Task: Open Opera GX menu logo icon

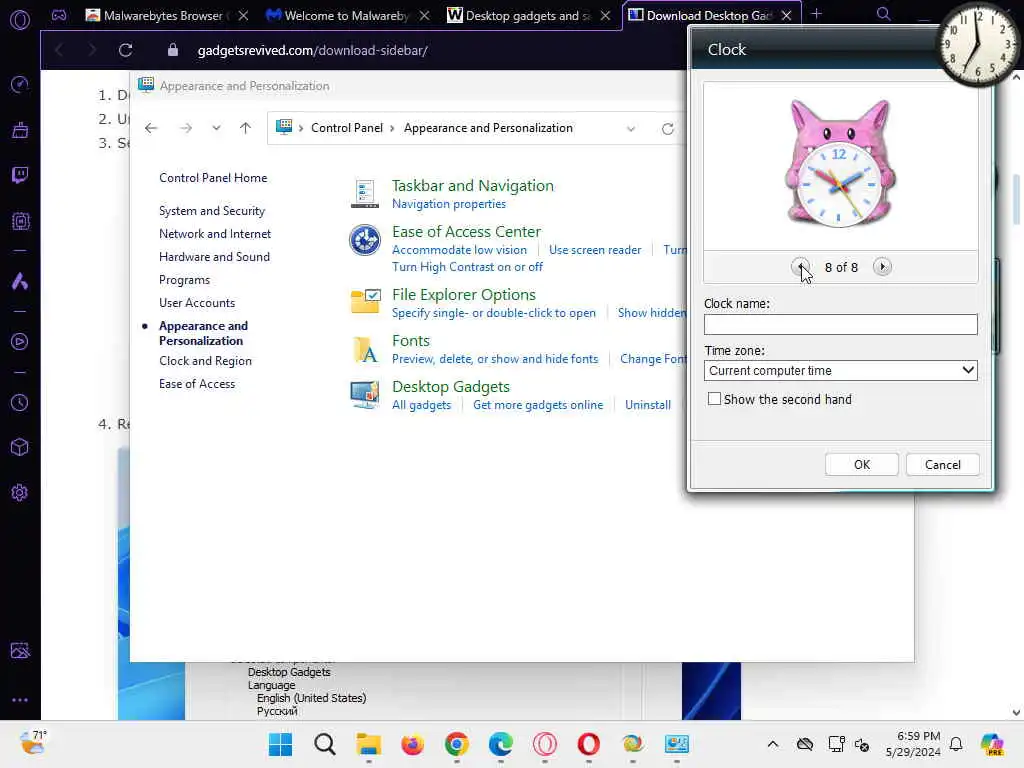Action: (x=20, y=20)
